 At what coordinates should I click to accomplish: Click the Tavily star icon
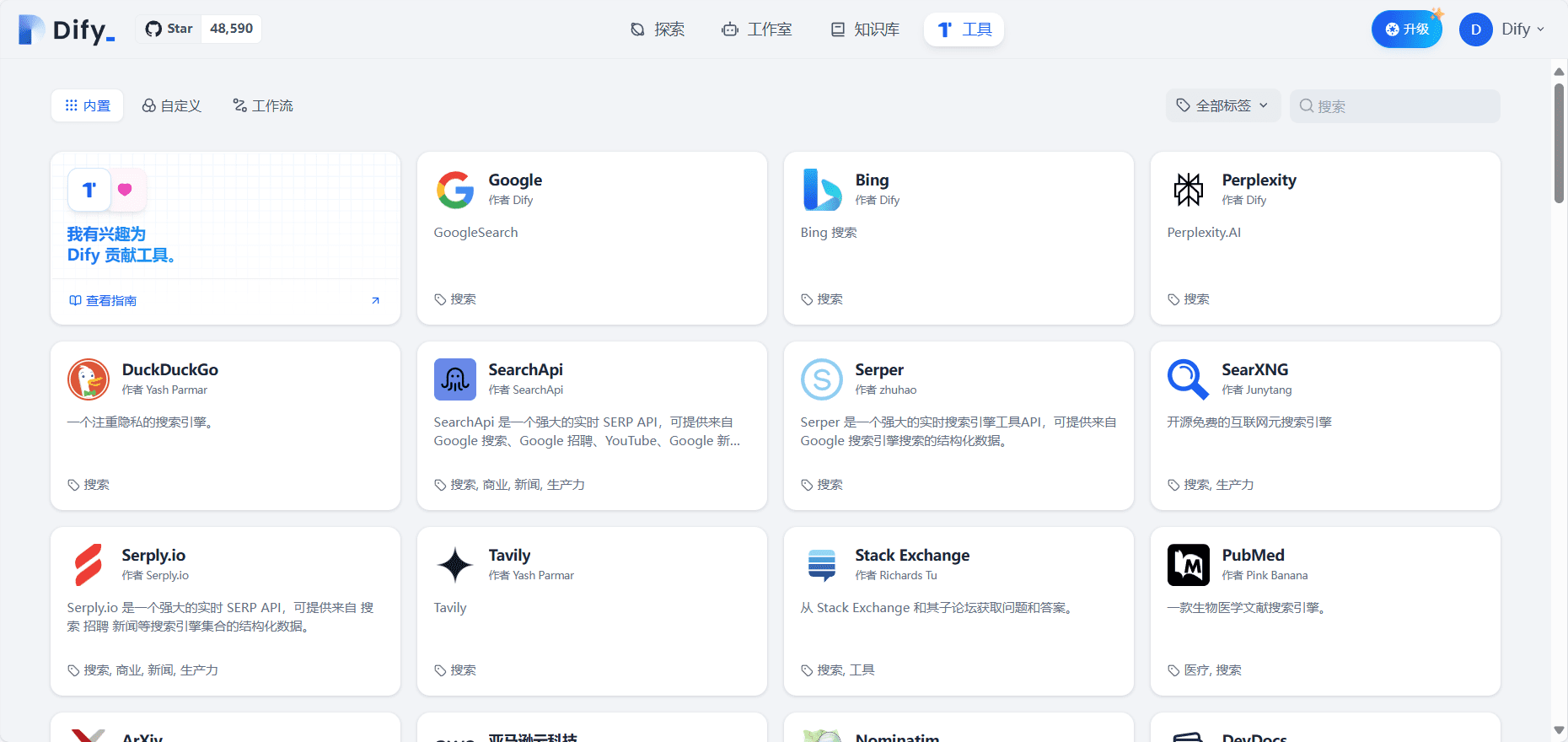pos(455,565)
